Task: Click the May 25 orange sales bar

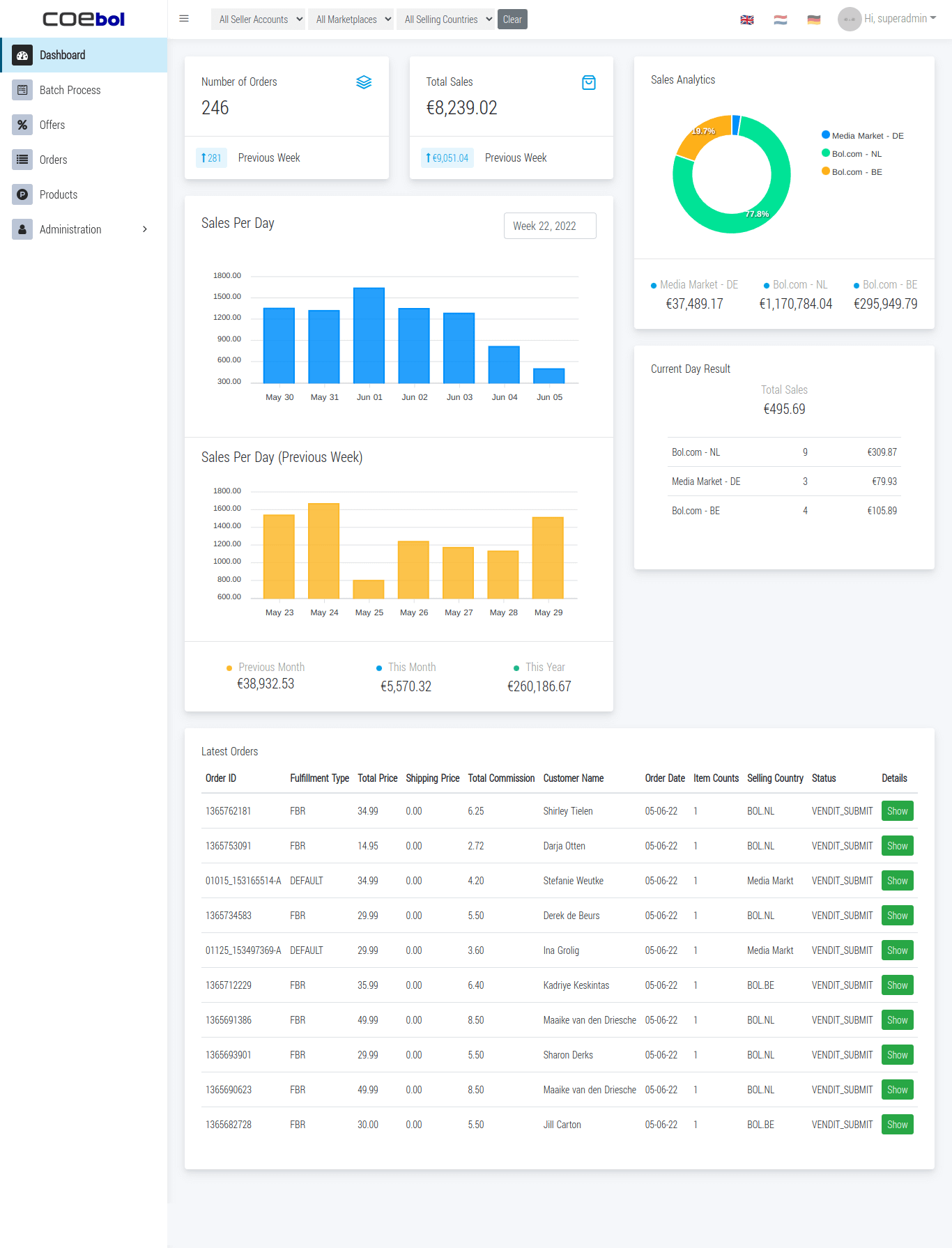Action: click(x=369, y=589)
